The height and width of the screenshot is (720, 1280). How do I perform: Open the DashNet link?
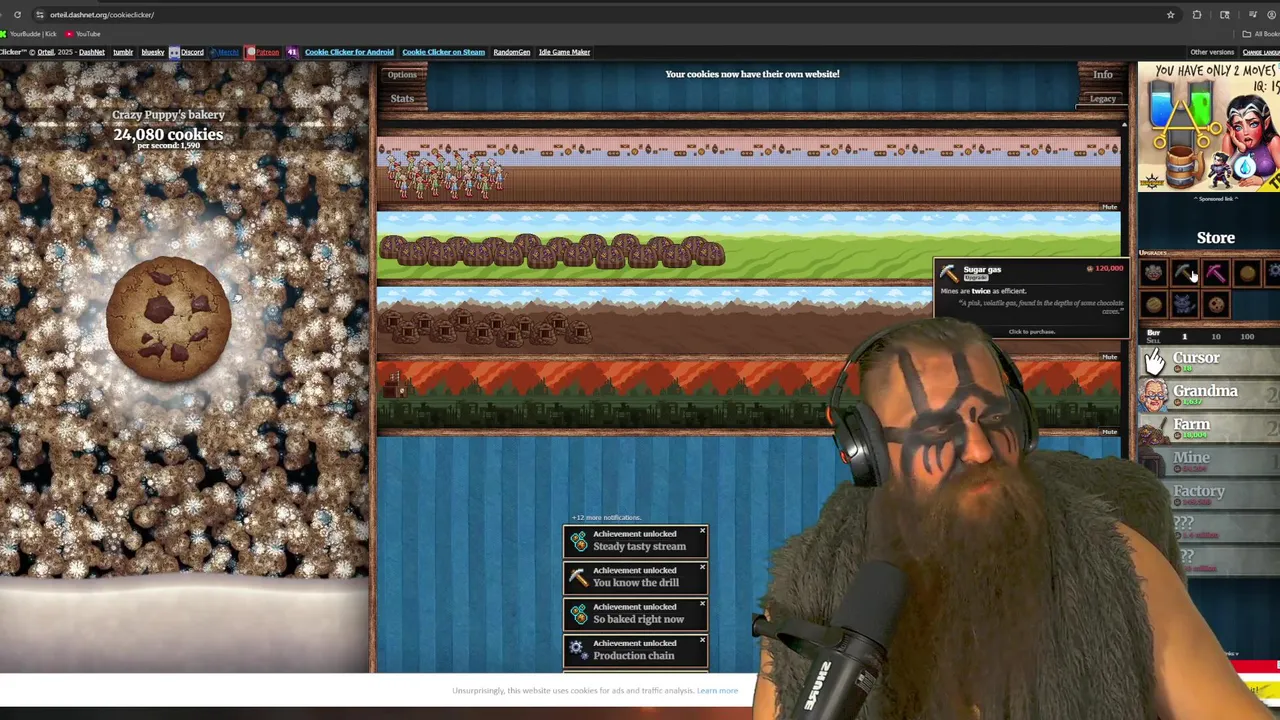point(91,52)
